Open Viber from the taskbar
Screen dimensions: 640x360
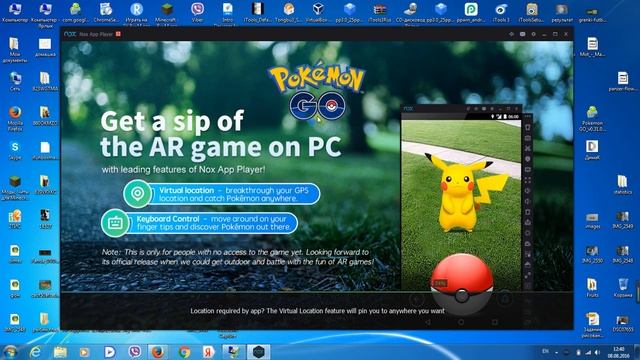pyautogui.click(x=134, y=352)
